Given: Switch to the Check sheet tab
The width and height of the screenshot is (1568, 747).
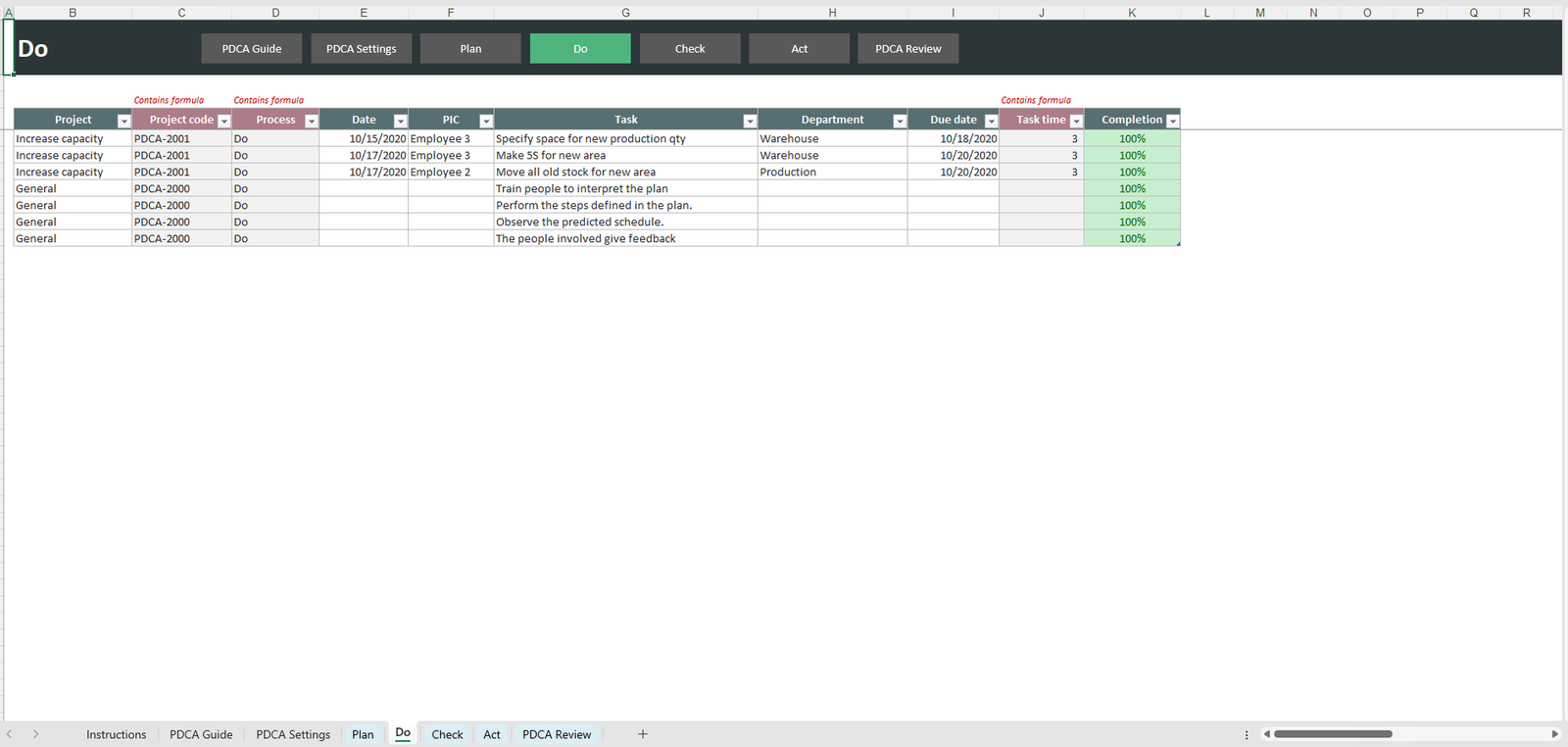Looking at the screenshot, I should [x=447, y=734].
